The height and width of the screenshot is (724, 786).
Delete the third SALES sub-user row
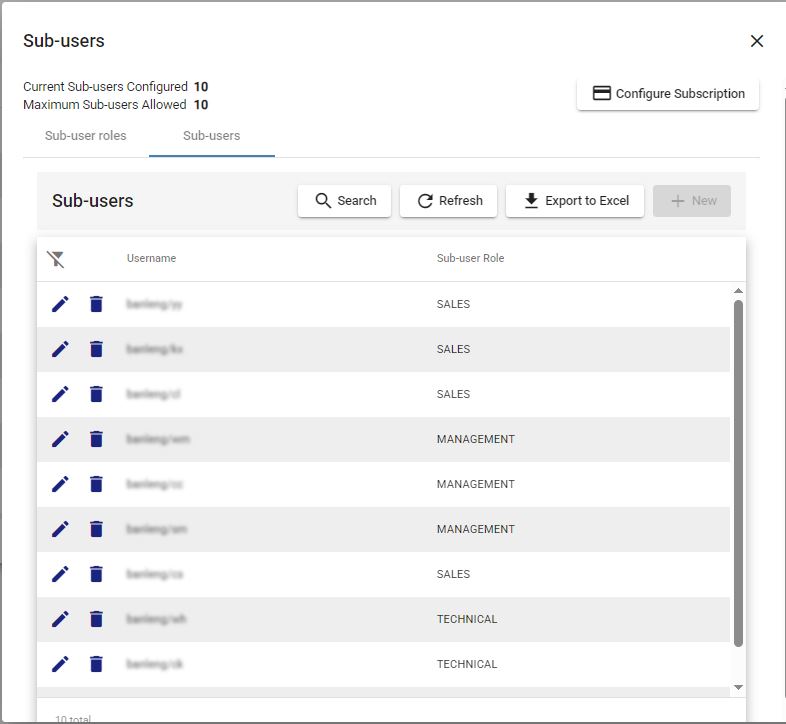(x=96, y=394)
